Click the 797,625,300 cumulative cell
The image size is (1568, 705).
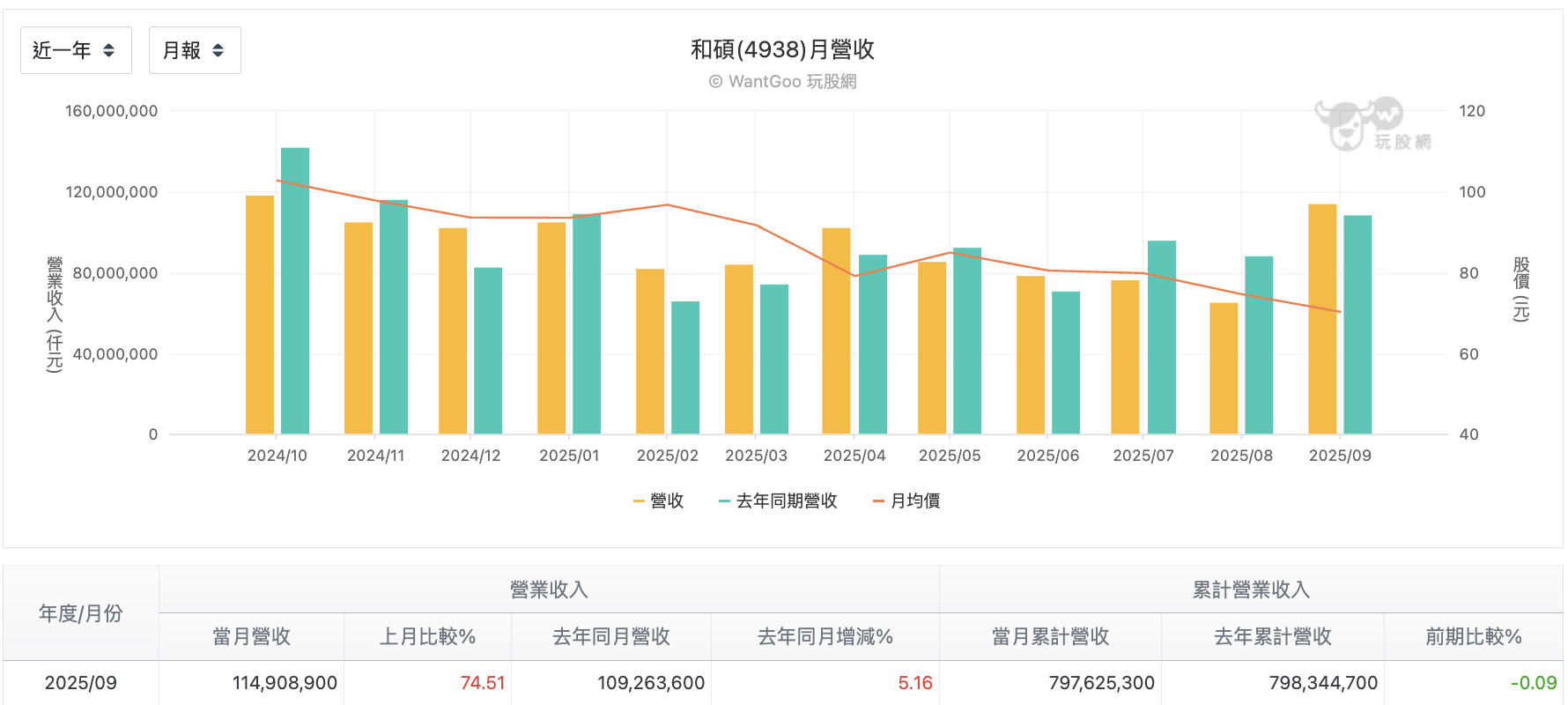click(x=1102, y=683)
